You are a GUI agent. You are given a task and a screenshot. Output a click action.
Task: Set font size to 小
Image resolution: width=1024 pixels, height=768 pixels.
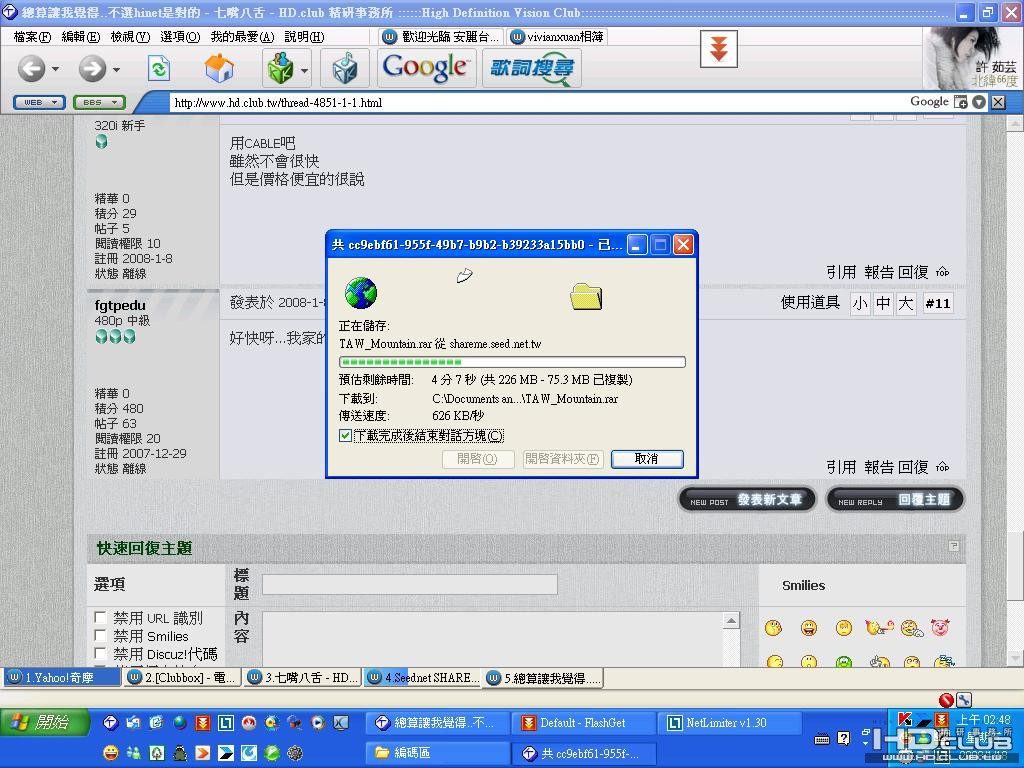coord(860,304)
